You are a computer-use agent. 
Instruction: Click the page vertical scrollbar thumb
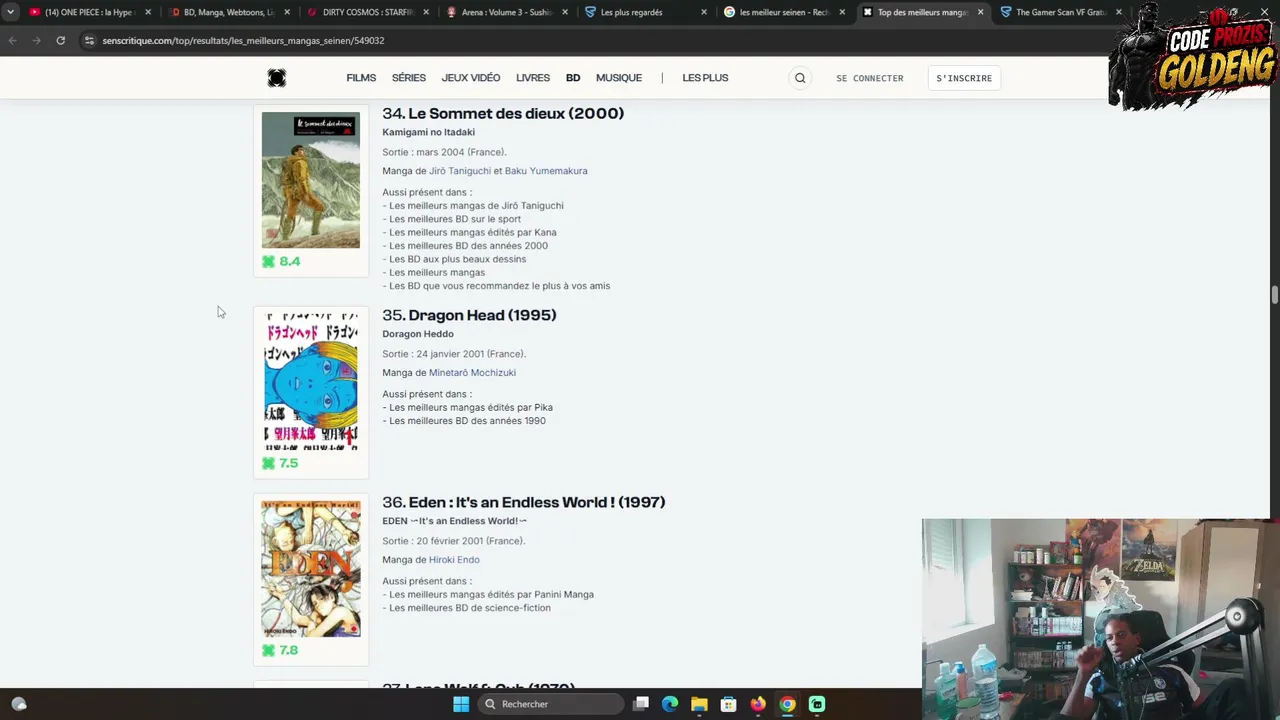pos(1274,295)
